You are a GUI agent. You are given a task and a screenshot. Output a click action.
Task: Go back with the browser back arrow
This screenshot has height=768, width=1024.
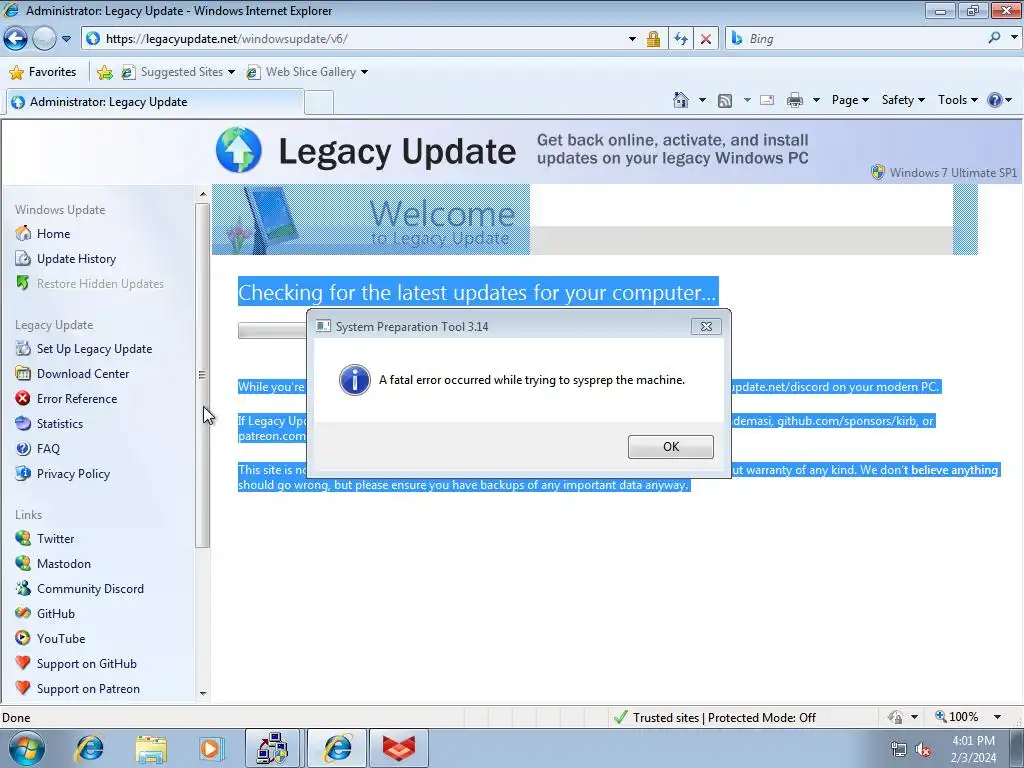pyautogui.click(x=16, y=39)
